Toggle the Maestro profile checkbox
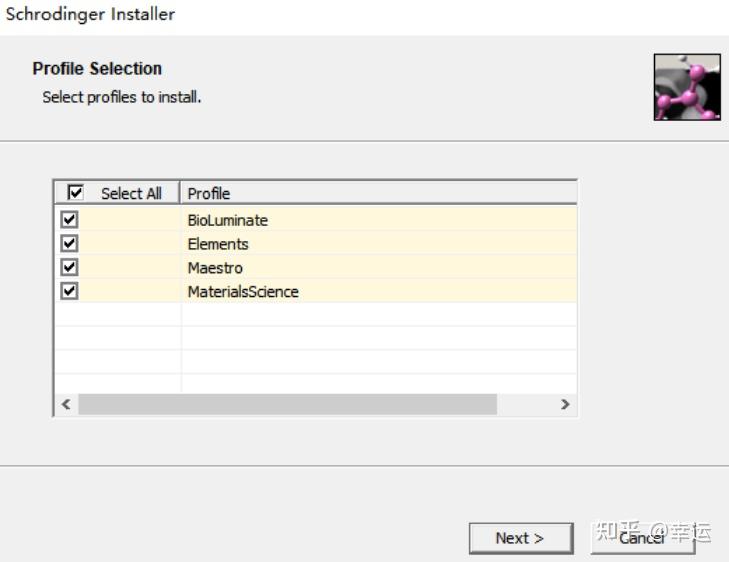The width and height of the screenshot is (729, 562). coord(69,267)
